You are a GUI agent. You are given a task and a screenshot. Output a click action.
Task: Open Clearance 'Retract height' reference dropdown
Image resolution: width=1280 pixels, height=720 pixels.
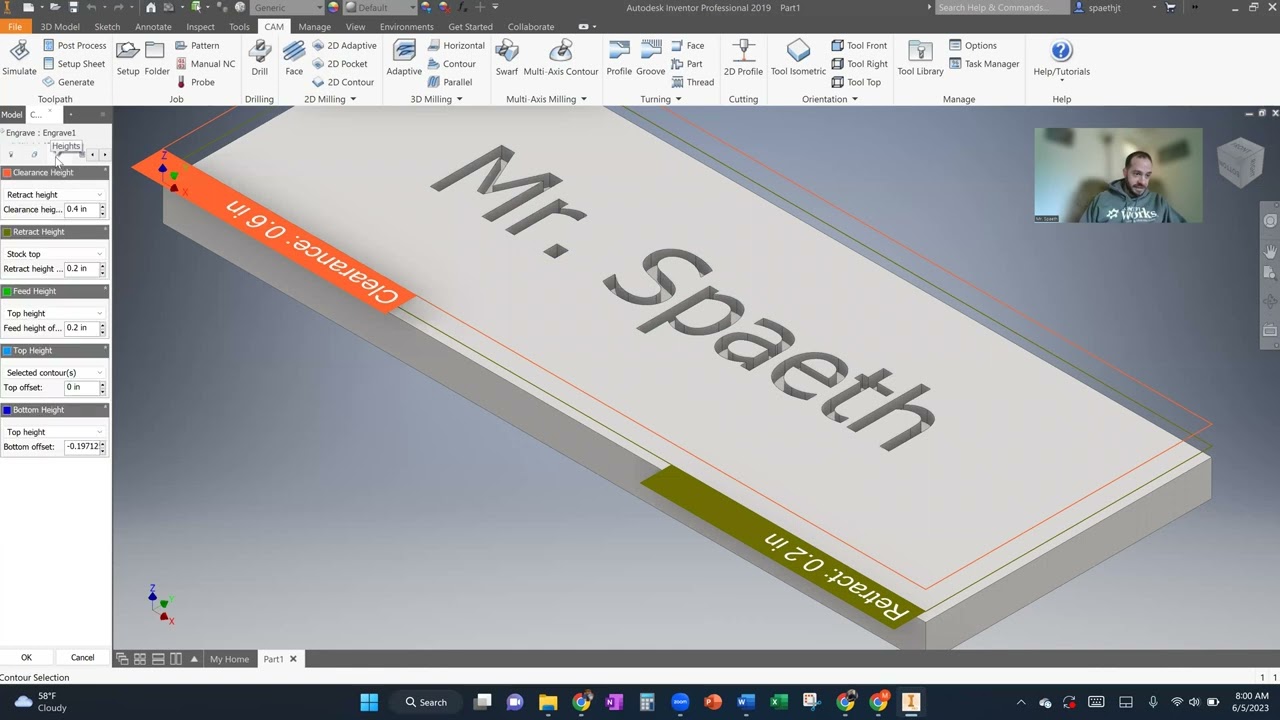click(x=54, y=194)
